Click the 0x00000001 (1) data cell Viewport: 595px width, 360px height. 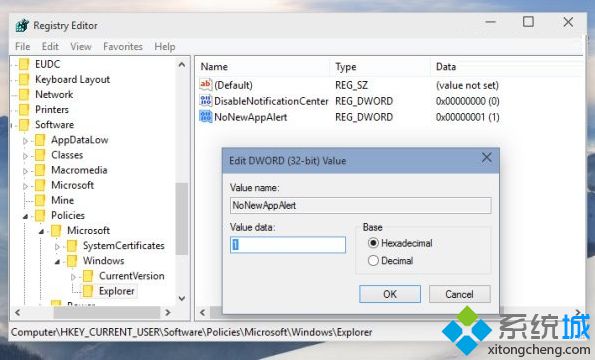(x=468, y=117)
